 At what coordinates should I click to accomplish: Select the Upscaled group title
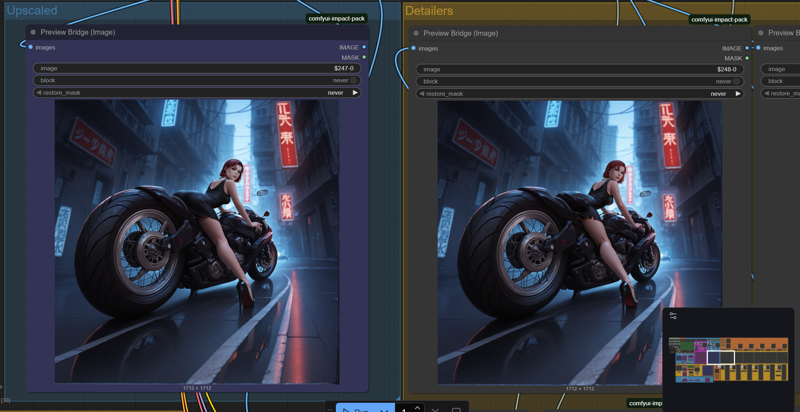point(32,10)
